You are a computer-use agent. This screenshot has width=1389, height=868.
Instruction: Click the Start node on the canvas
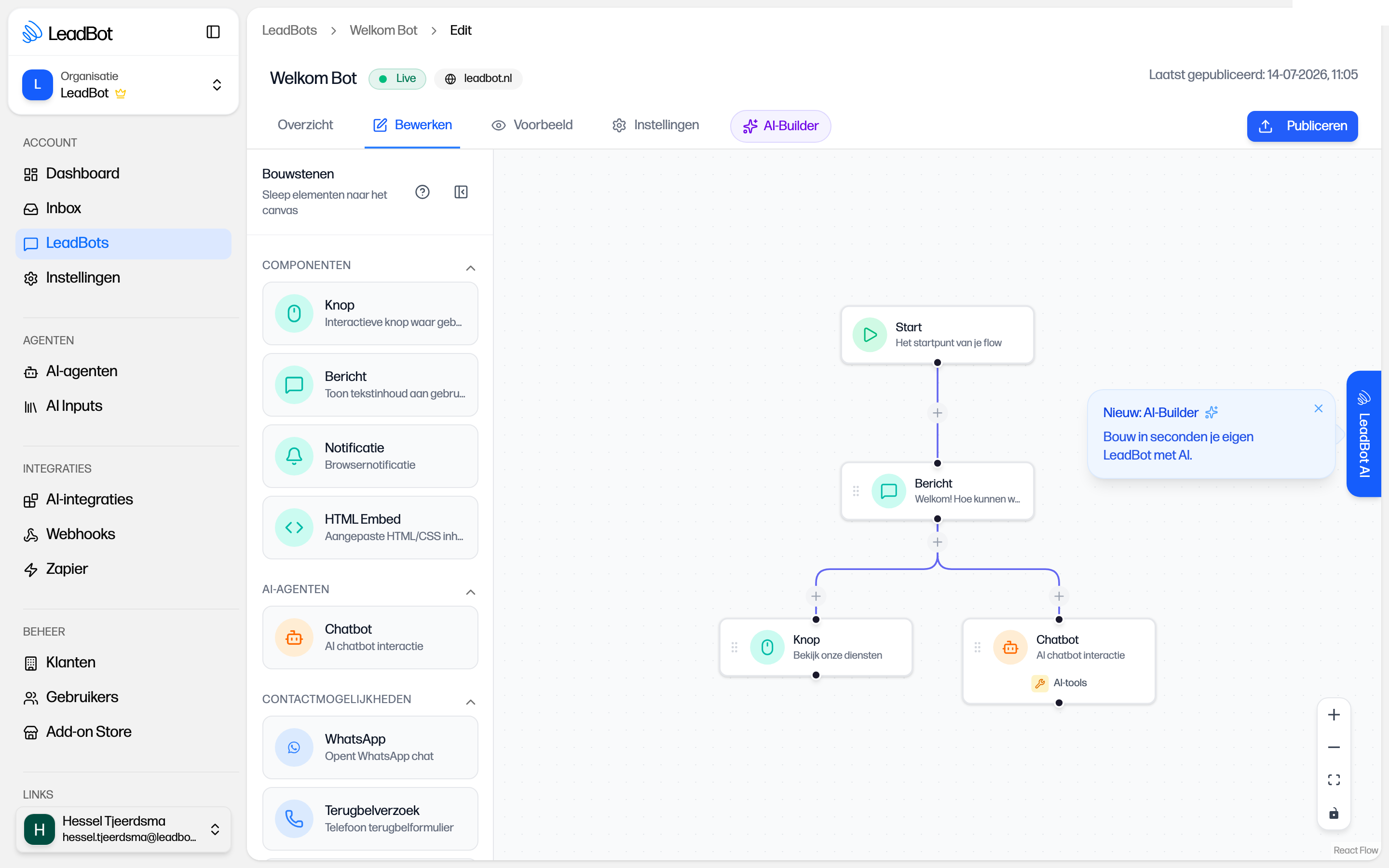[x=937, y=335]
